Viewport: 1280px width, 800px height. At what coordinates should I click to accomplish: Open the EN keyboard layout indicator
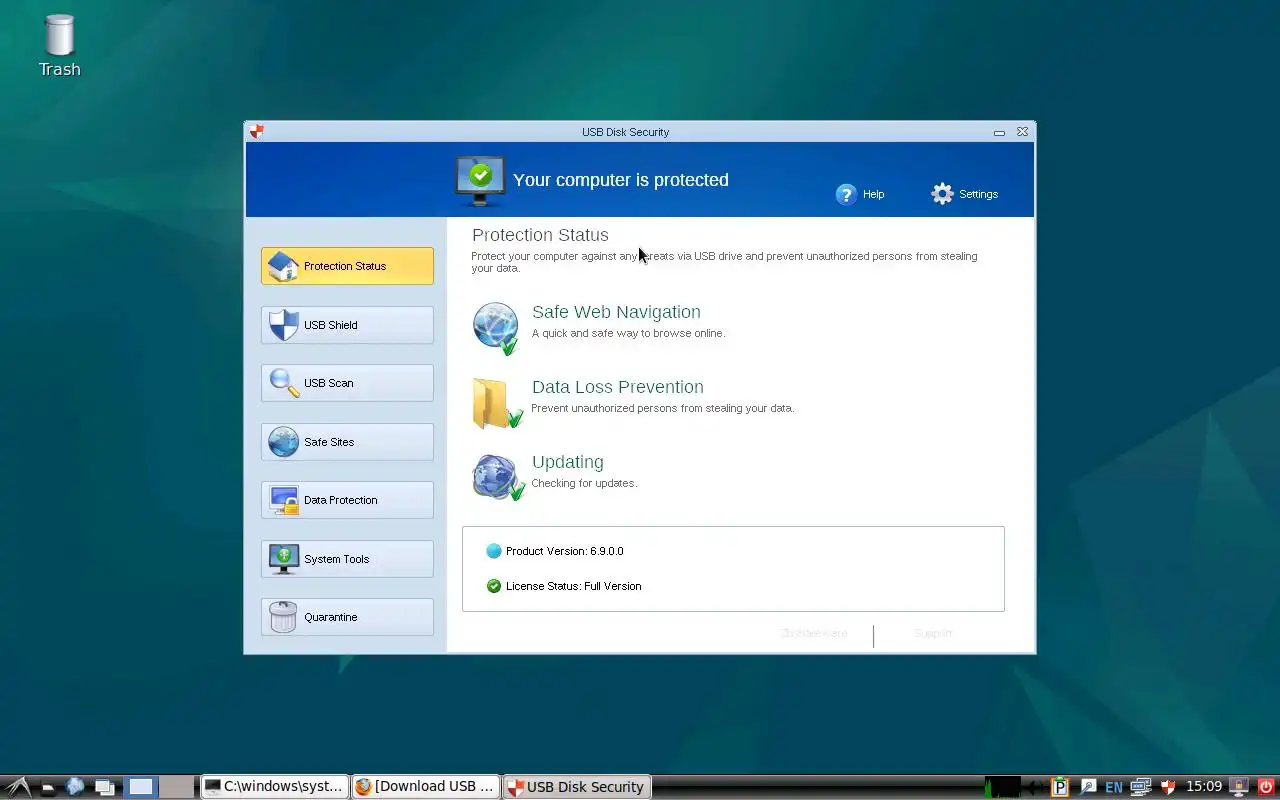(x=1113, y=788)
